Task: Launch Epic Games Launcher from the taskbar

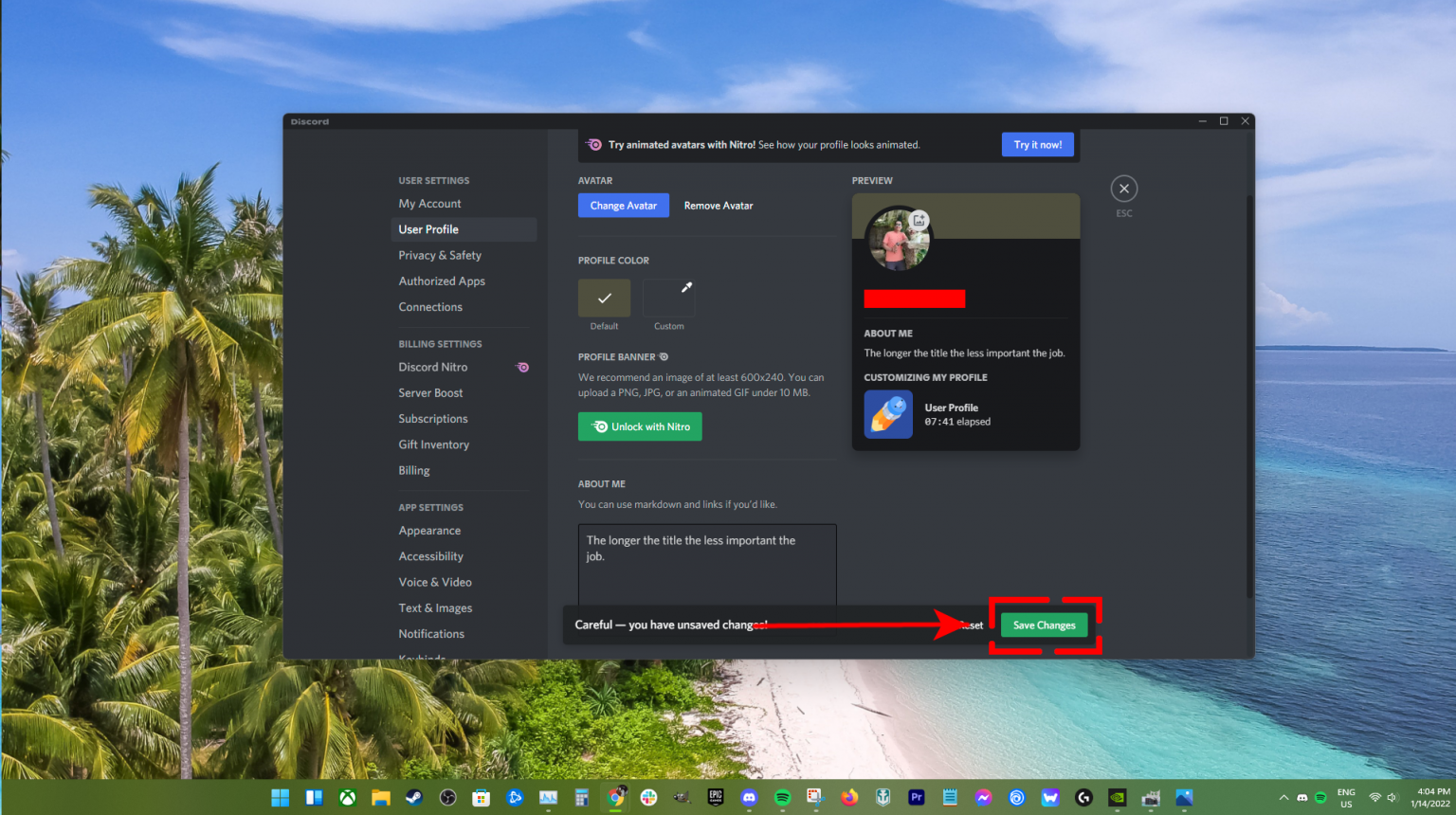Action: click(x=716, y=798)
